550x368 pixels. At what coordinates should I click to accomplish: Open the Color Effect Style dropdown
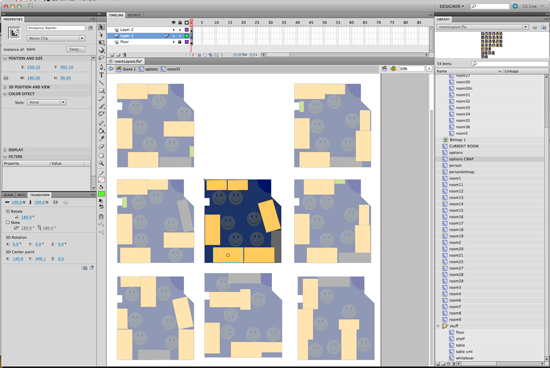(x=47, y=102)
